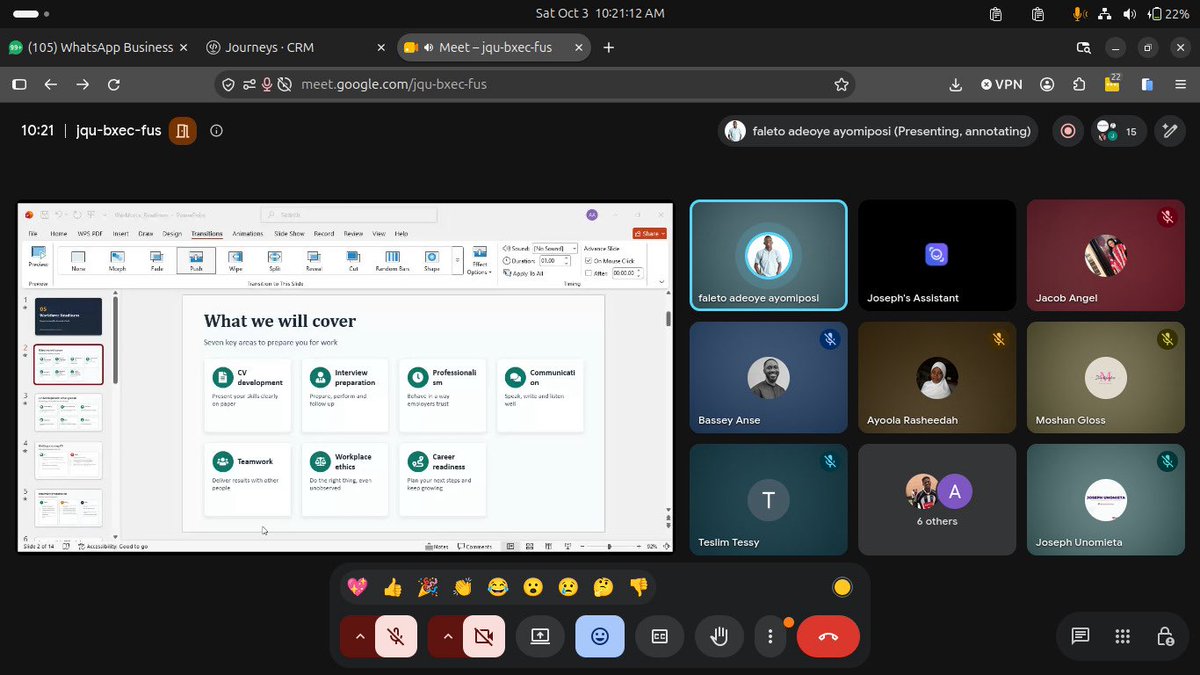Bookmark this page with the star icon
The image size is (1200, 675).
pyautogui.click(x=842, y=84)
